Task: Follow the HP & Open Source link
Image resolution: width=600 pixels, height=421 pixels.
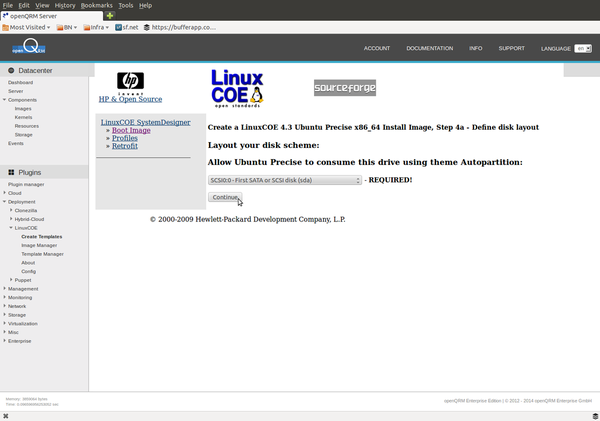Action: [130, 99]
